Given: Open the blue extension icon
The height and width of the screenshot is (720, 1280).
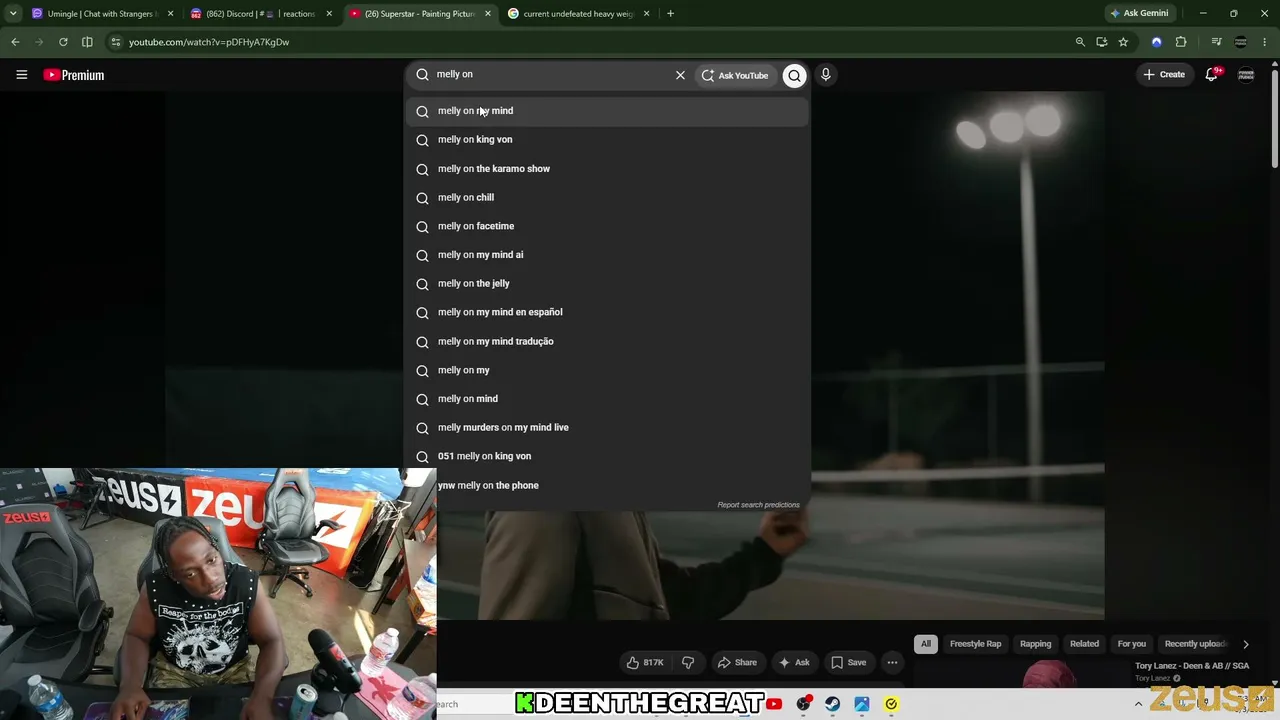Looking at the screenshot, I should (x=1157, y=42).
